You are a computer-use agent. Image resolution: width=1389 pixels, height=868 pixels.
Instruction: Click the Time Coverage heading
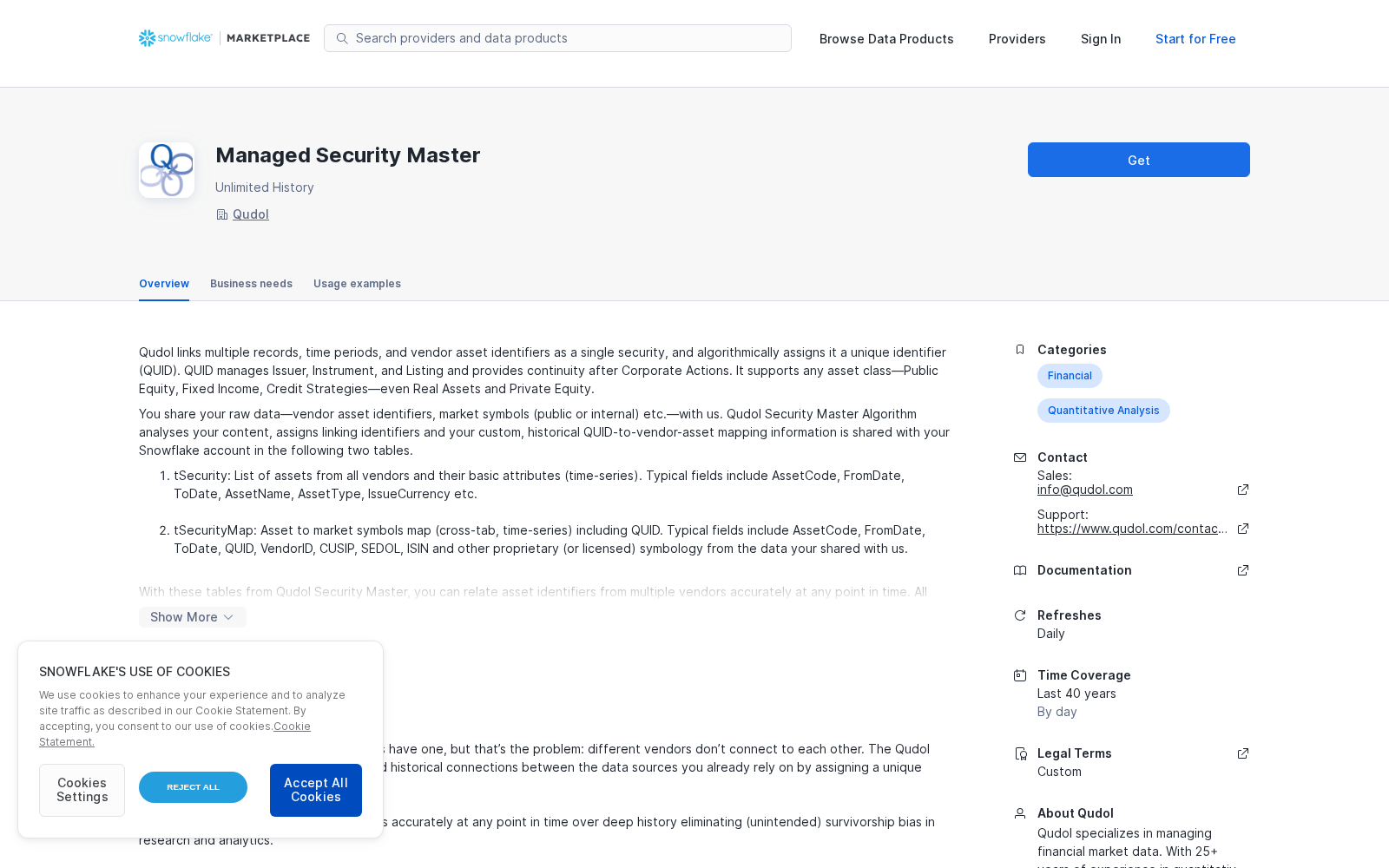click(1084, 675)
